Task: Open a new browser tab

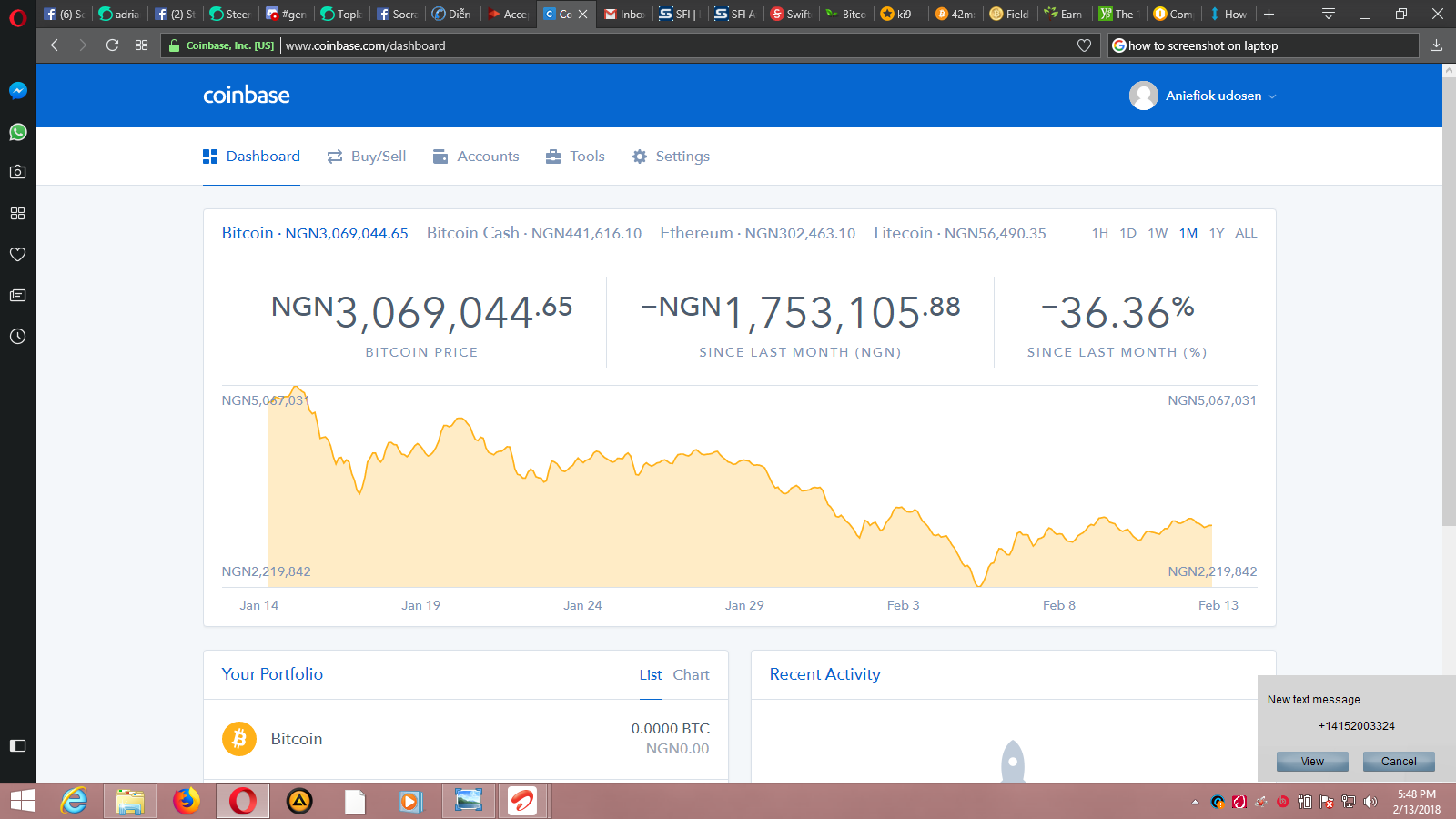Action: (1269, 14)
